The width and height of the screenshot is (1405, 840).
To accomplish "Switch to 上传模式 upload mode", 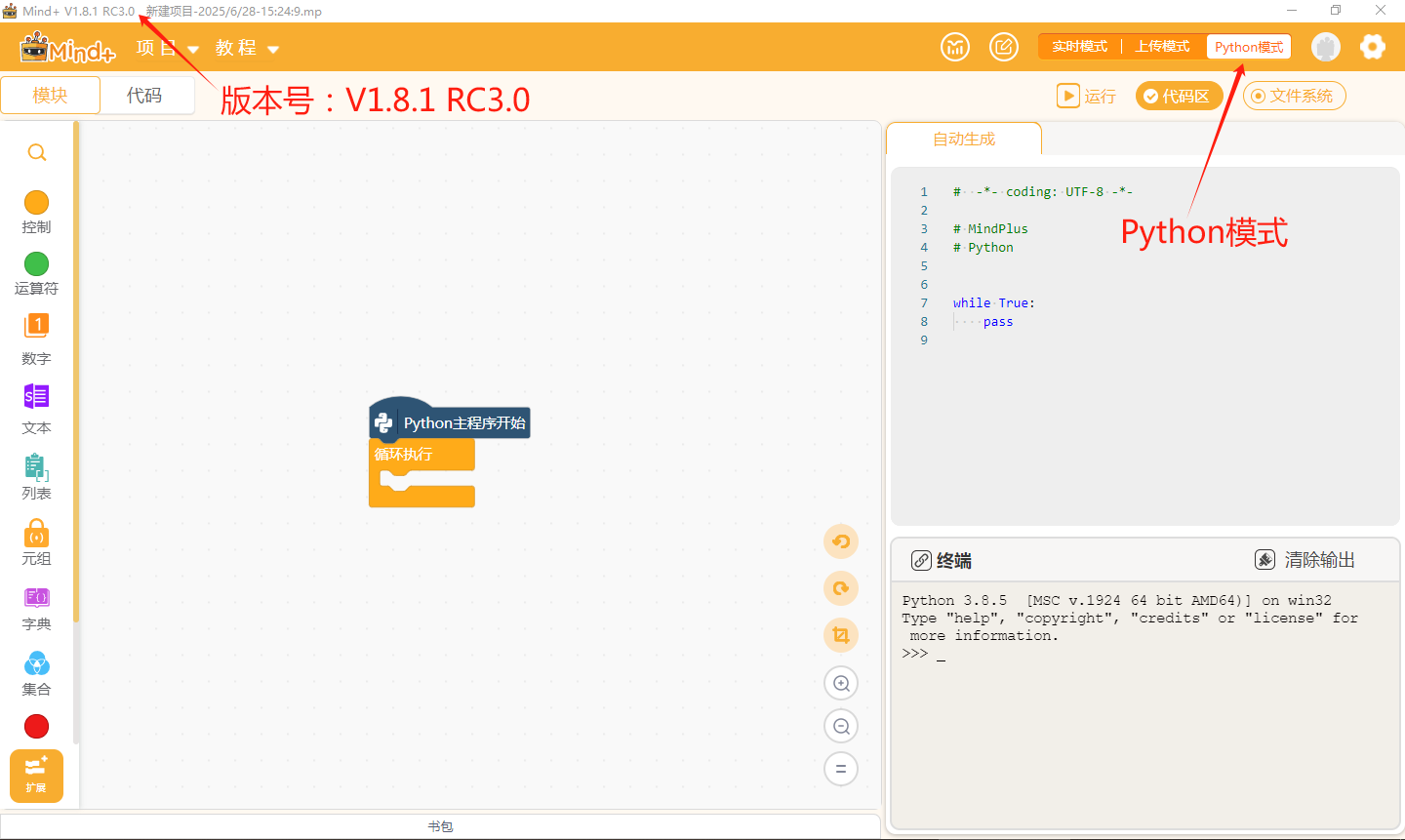I will coord(1162,47).
